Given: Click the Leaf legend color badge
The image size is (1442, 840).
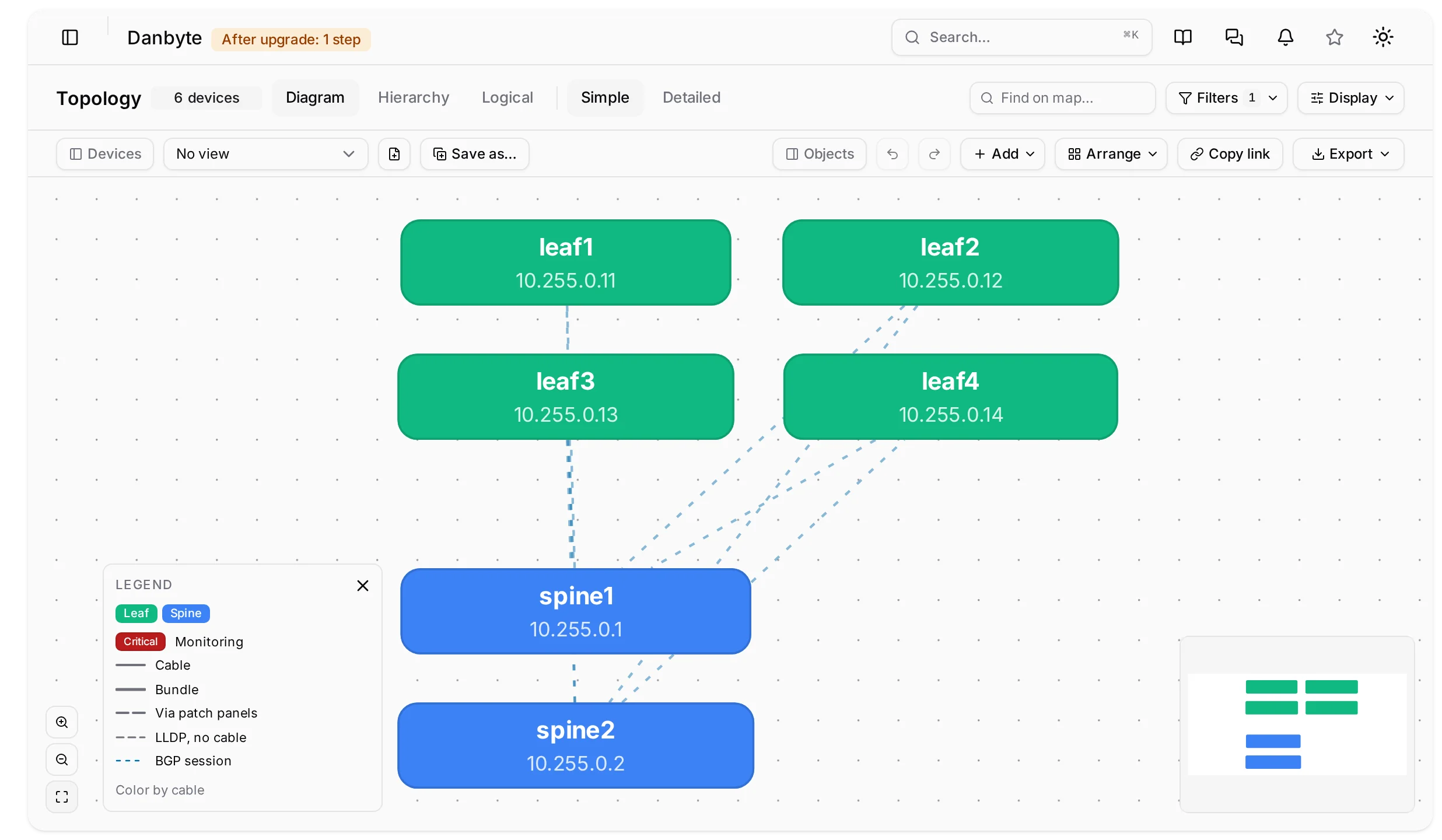Looking at the screenshot, I should point(136,613).
